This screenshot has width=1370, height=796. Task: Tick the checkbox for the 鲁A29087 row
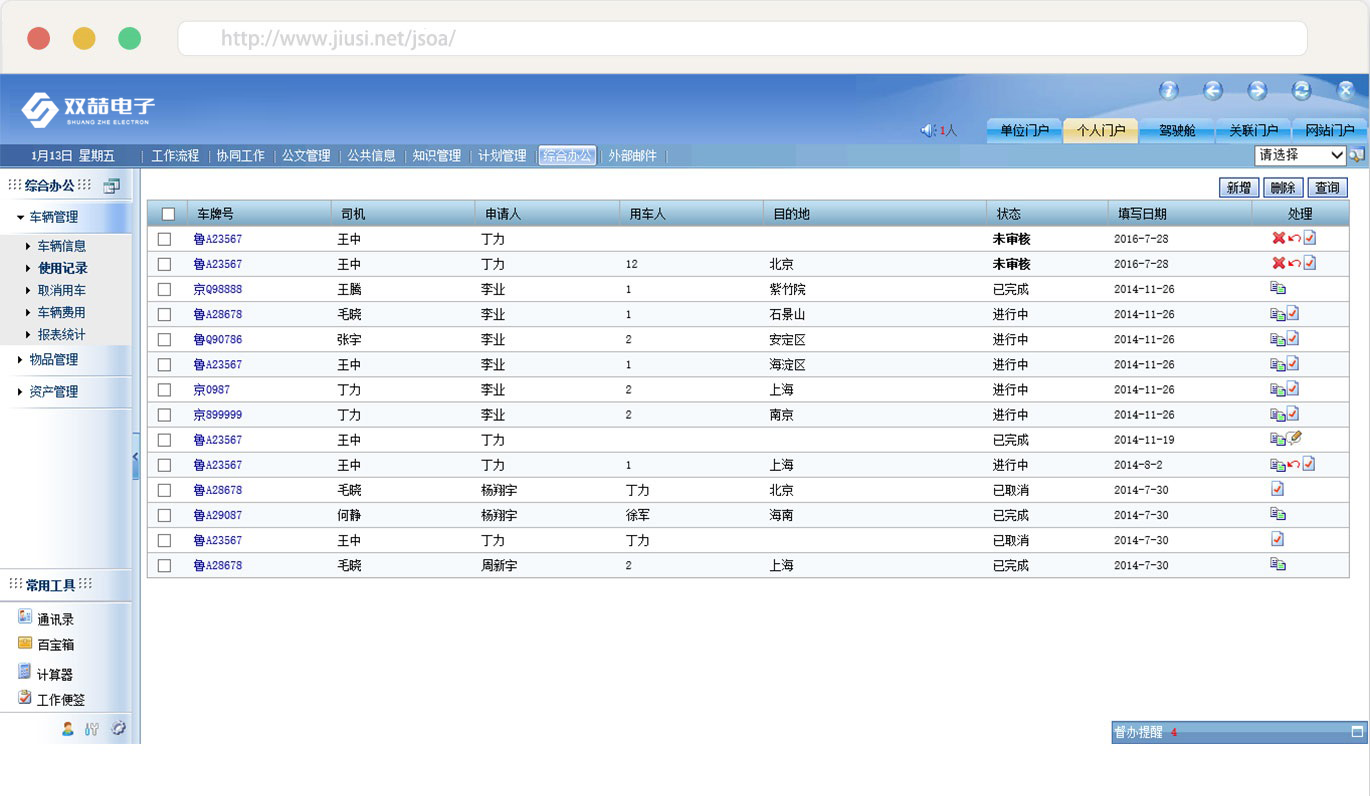click(x=165, y=515)
